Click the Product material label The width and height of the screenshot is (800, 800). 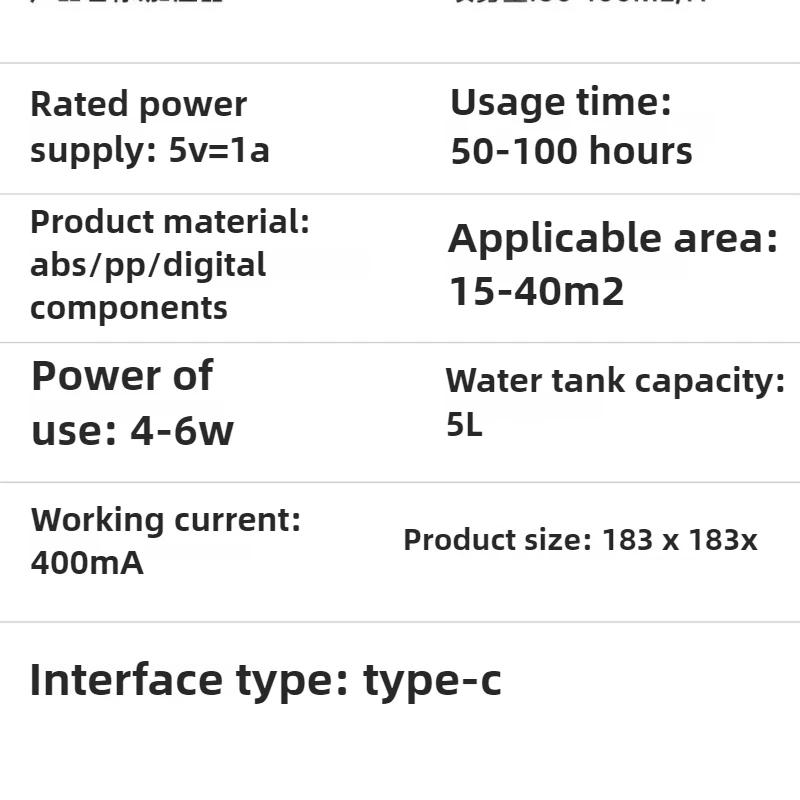point(170,221)
